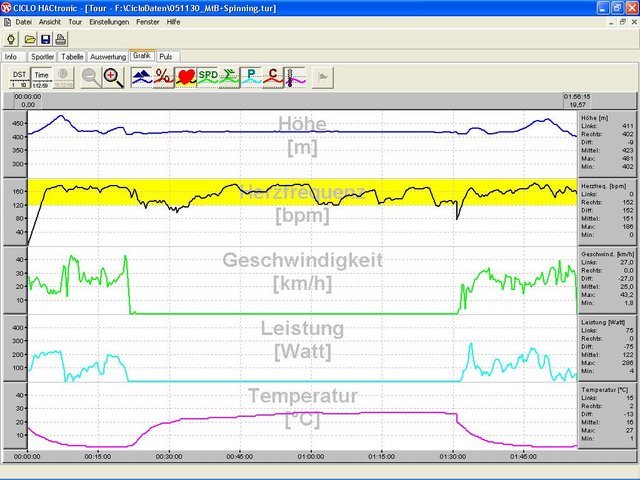Viewport: 640px width, 480px height.
Task: Click the 01:15:00 label on the time axis
Action: pyautogui.click(x=382, y=456)
